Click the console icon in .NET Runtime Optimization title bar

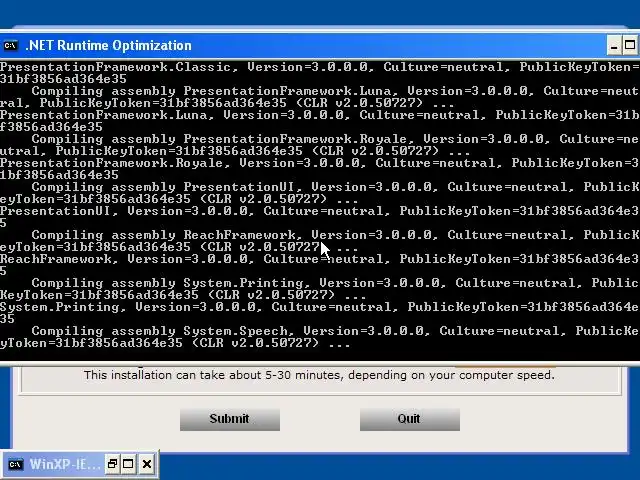click(11, 45)
